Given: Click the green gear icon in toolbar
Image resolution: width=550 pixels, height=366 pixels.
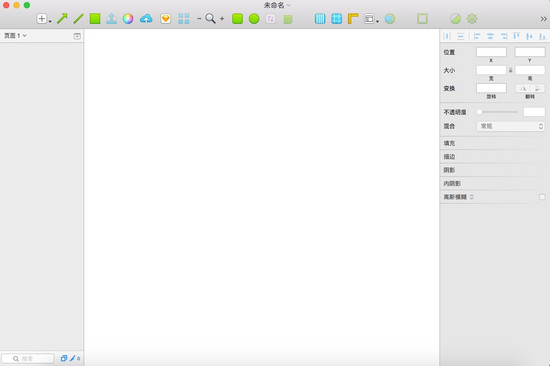Looking at the screenshot, I should [472, 19].
